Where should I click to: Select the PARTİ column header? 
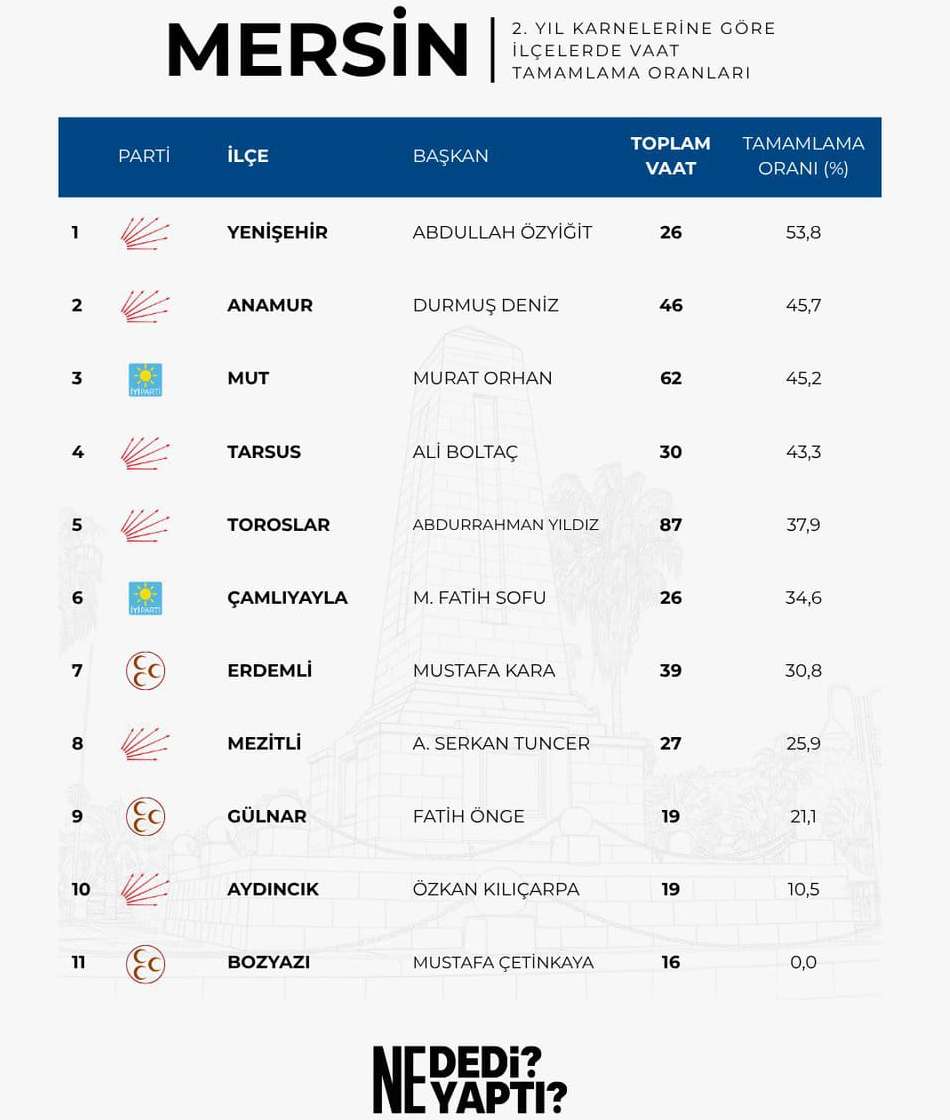pos(144,156)
